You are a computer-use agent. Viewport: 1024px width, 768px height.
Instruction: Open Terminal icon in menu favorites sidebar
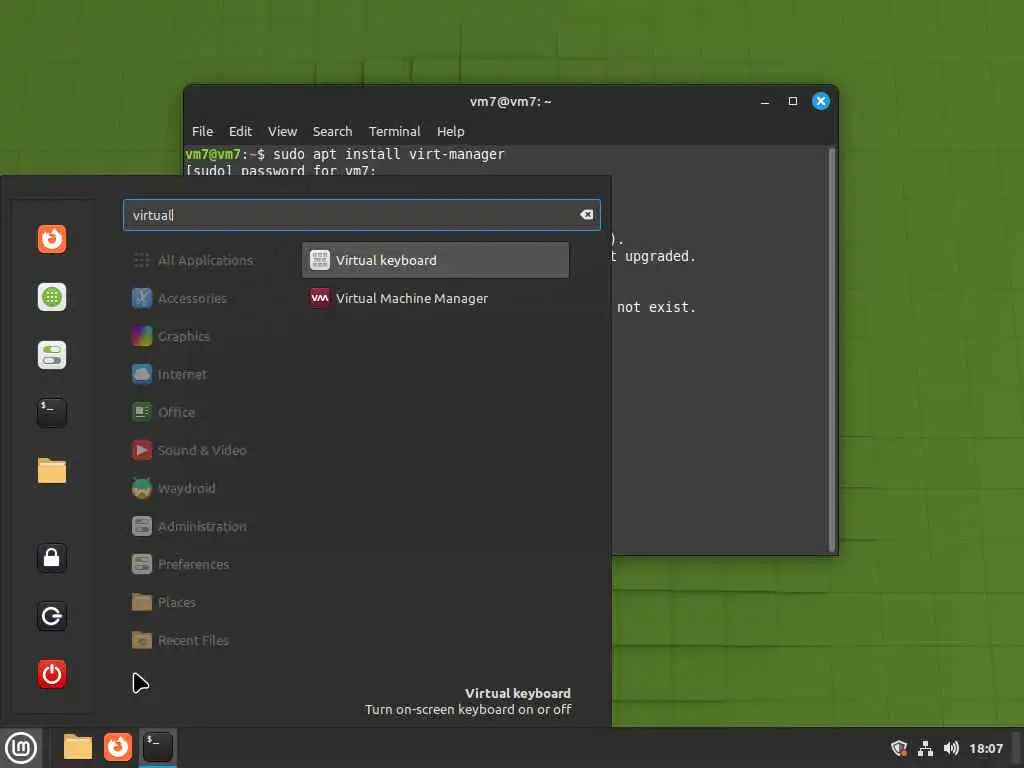52,413
